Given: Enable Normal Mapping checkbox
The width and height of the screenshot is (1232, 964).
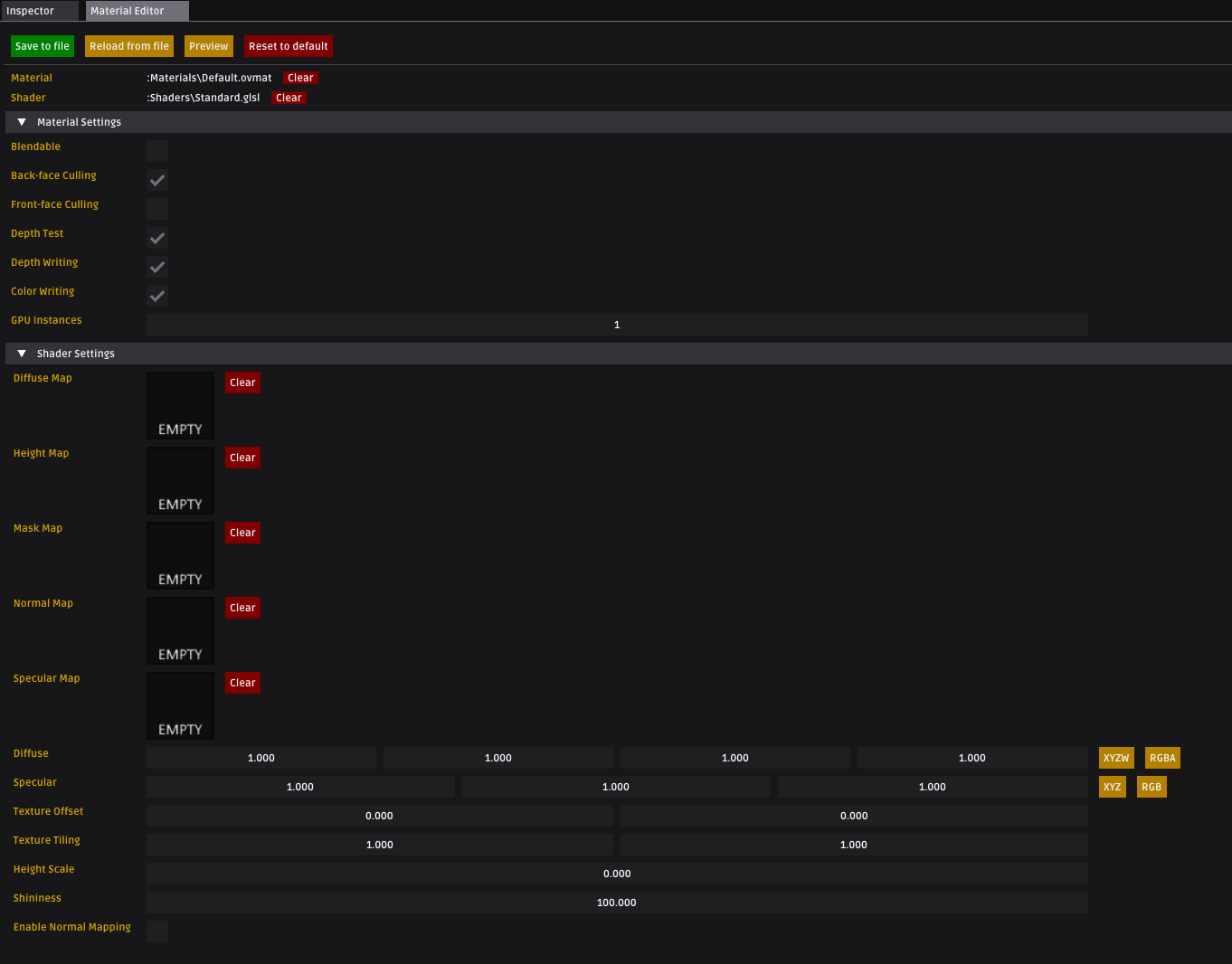Looking at the screenshot, I should (157, 931).
